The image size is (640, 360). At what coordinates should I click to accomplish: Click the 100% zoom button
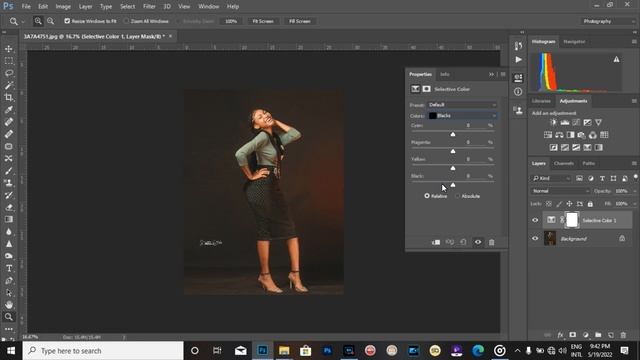[231, 21]
